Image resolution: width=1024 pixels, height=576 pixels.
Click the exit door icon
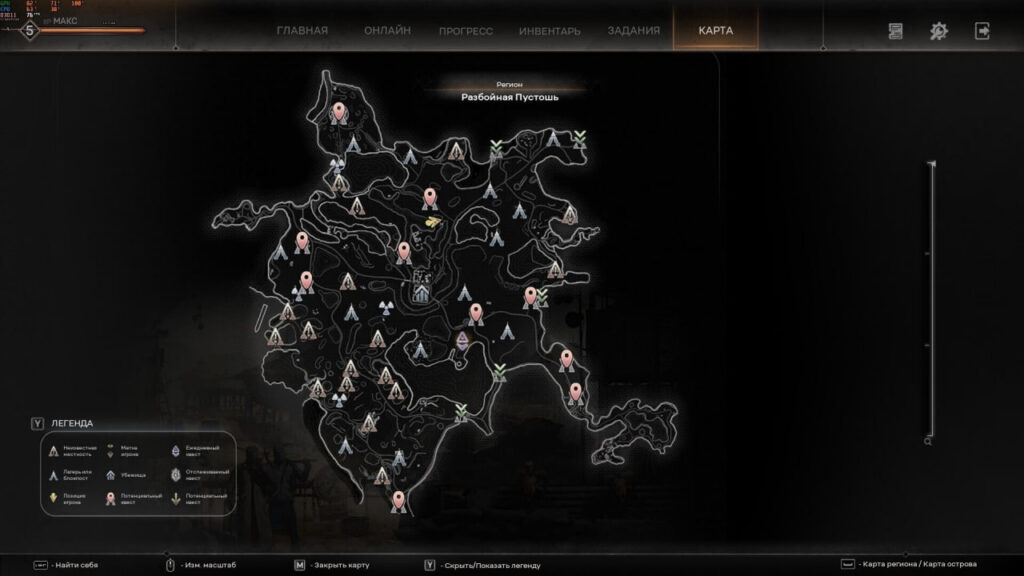(x=982, y=31)
